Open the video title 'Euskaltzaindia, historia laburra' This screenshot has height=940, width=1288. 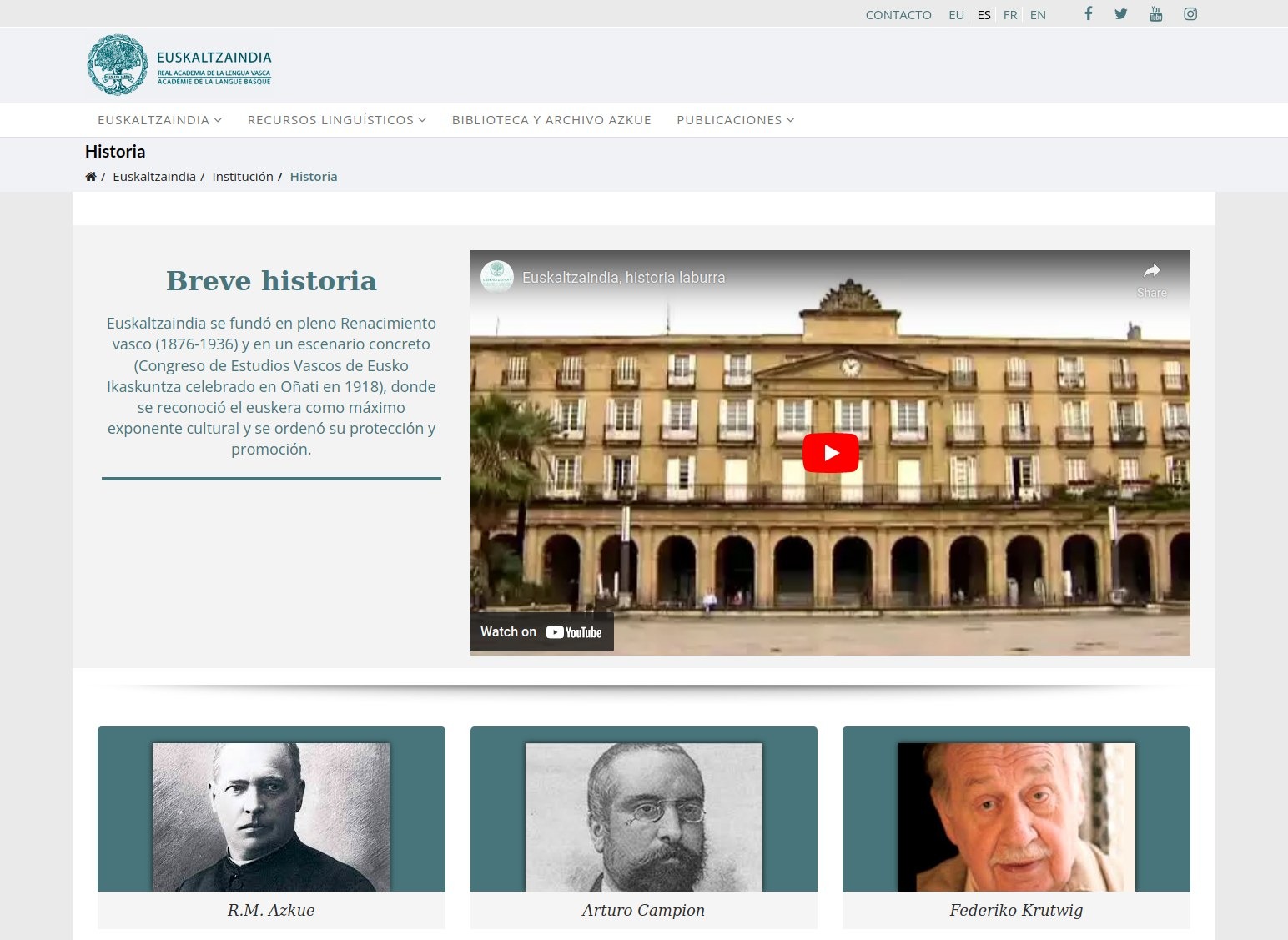(623, 278)
